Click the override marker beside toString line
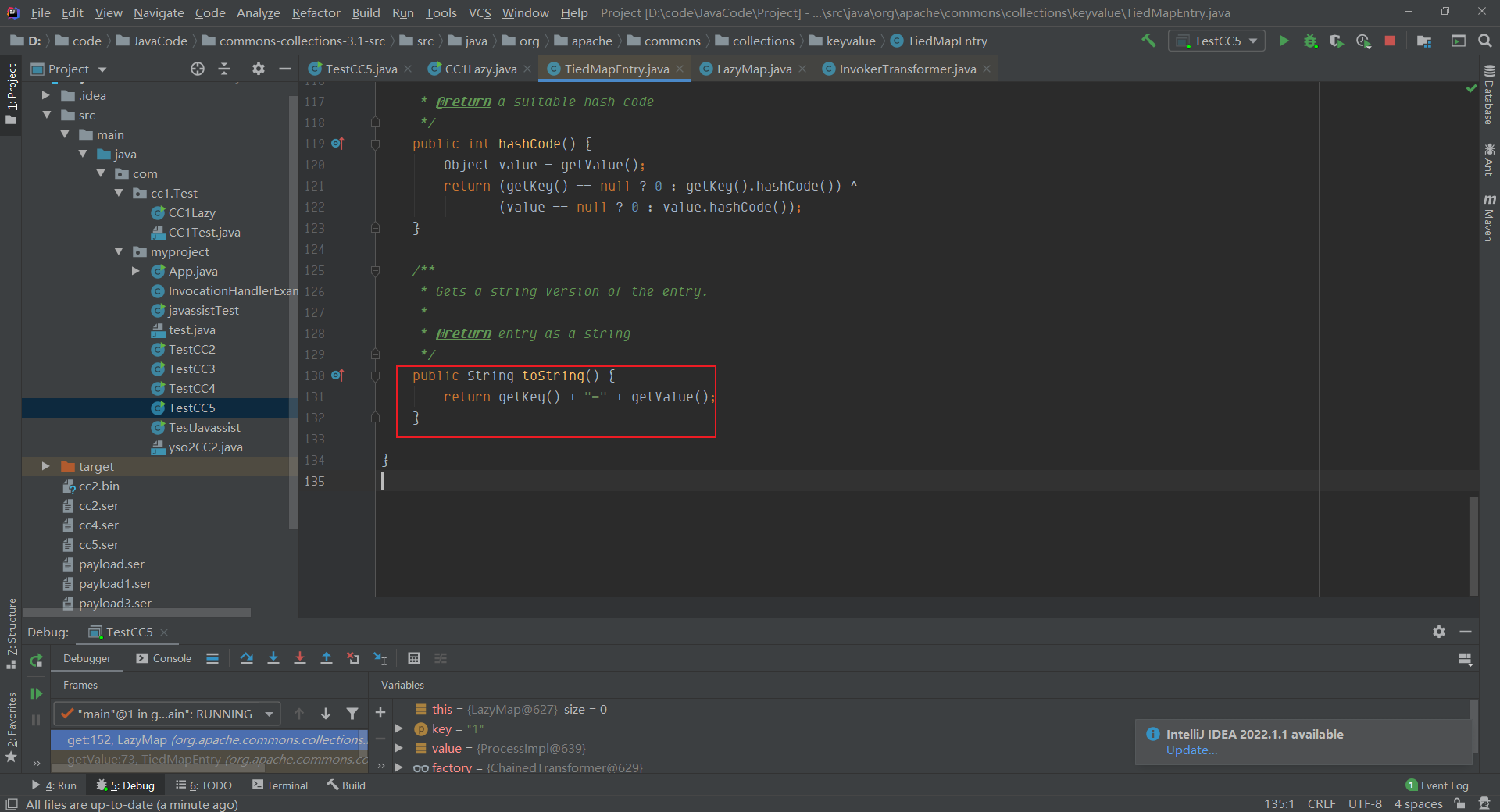 337,376
